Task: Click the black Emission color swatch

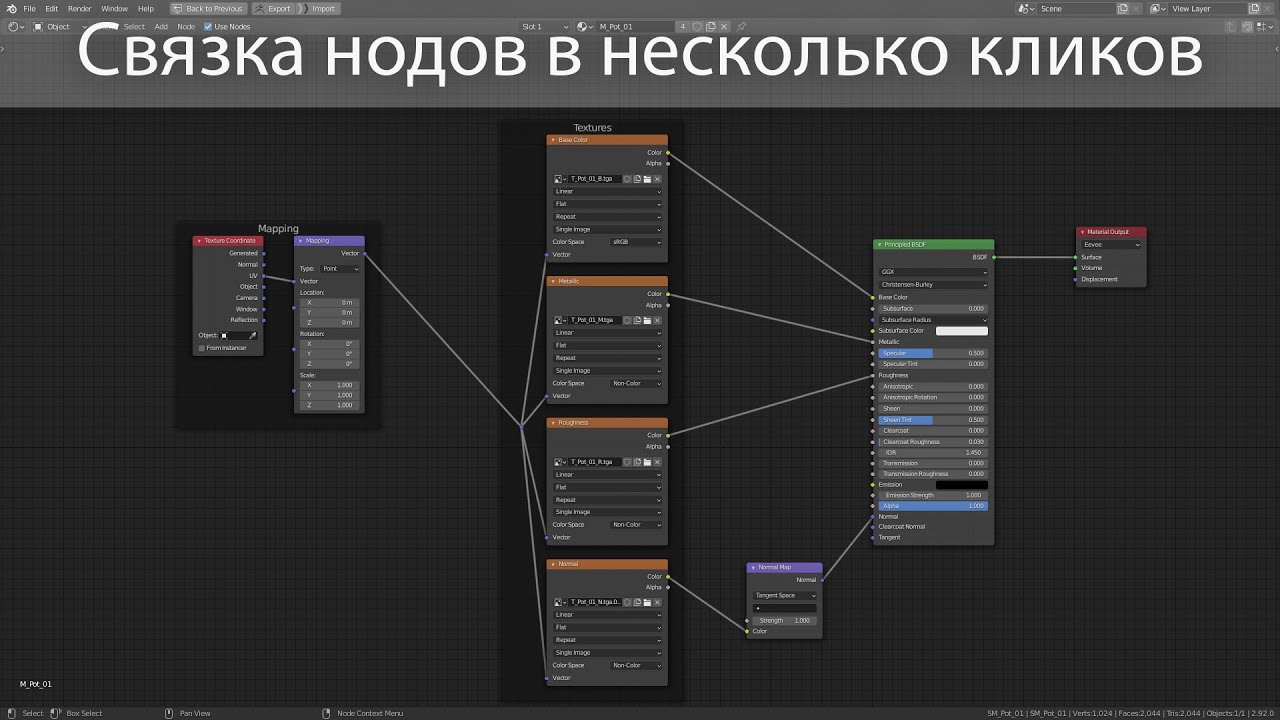Action: (961, 485)
